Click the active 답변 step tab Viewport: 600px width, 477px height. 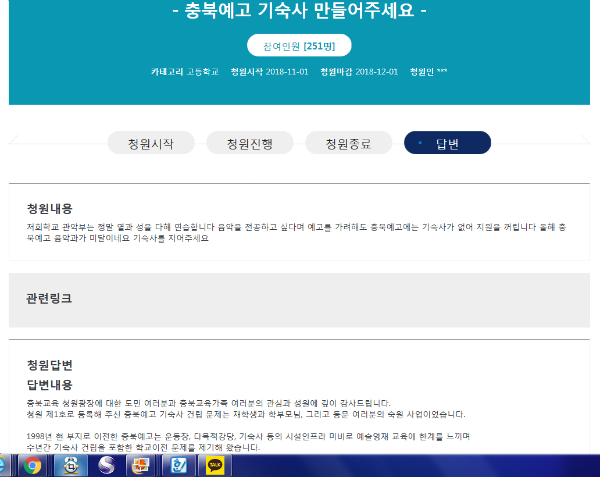[x=447, y=143]
